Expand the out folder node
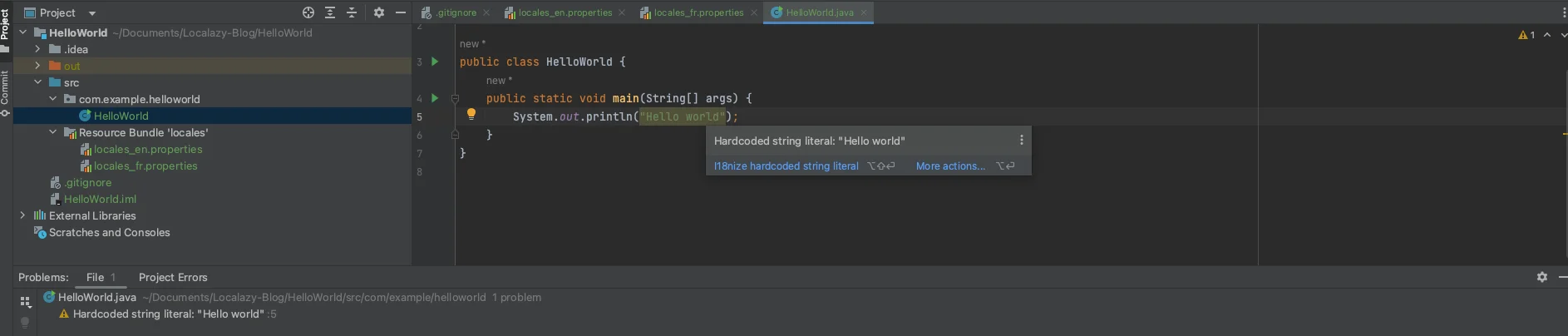Screen dimensions: 1568x336 click(x=37, y=66)
